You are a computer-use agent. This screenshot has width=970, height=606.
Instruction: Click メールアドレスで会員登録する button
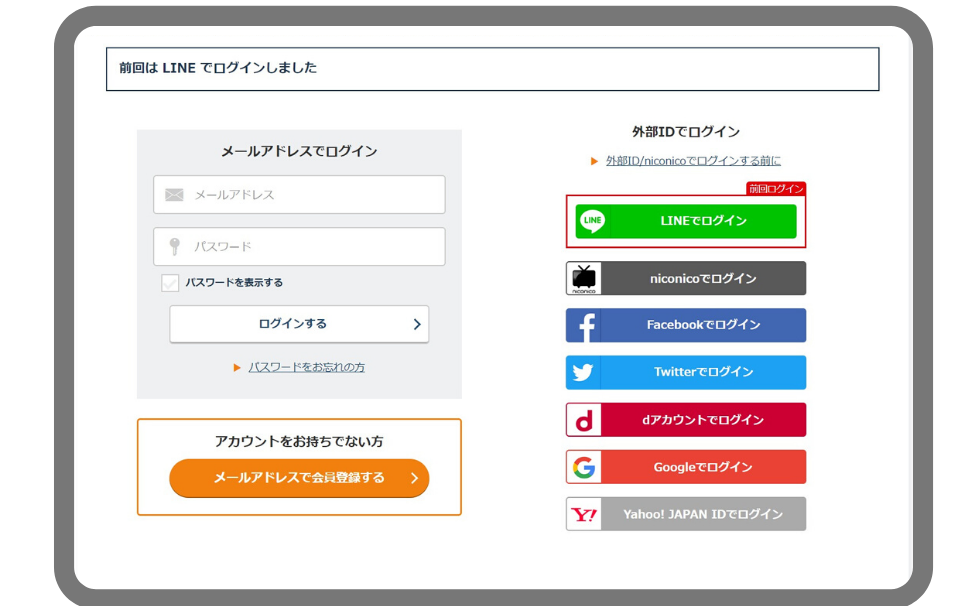(x=299, y=478)
